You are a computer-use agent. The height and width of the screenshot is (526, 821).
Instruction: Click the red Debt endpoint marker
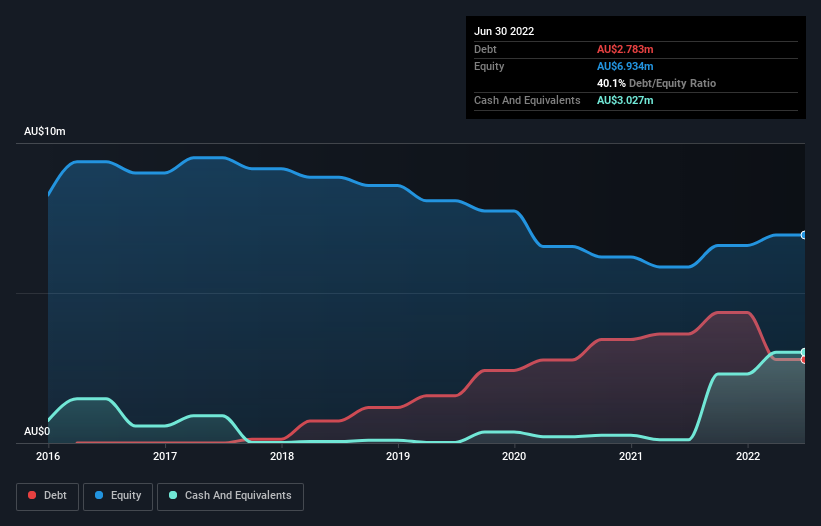point(804,360)
